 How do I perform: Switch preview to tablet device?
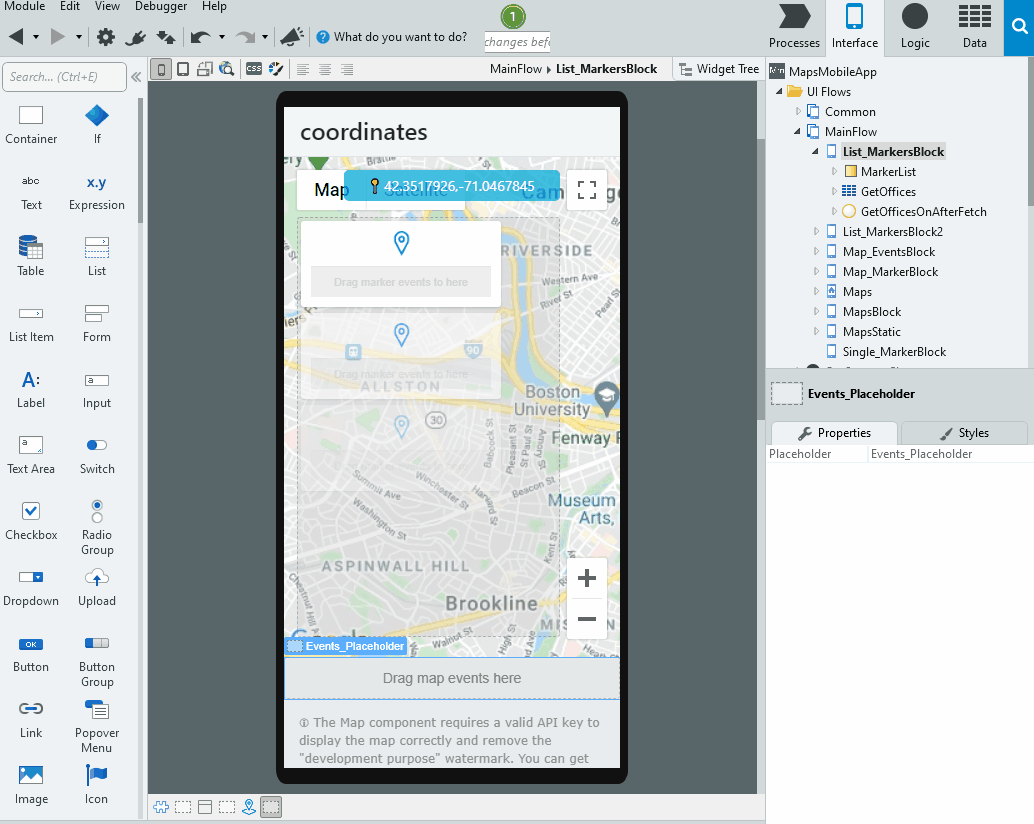[183, 69]
